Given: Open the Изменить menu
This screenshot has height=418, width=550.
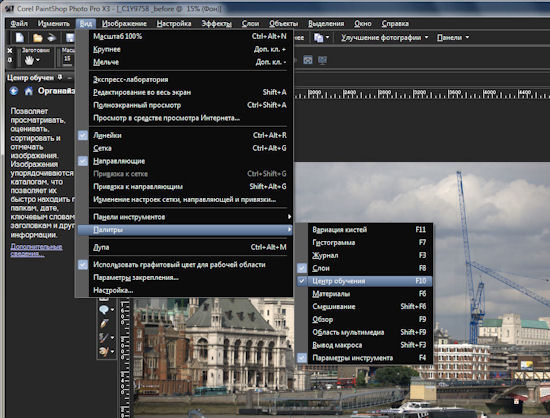Looking at the screenshot, I should [x=54, y=23].
